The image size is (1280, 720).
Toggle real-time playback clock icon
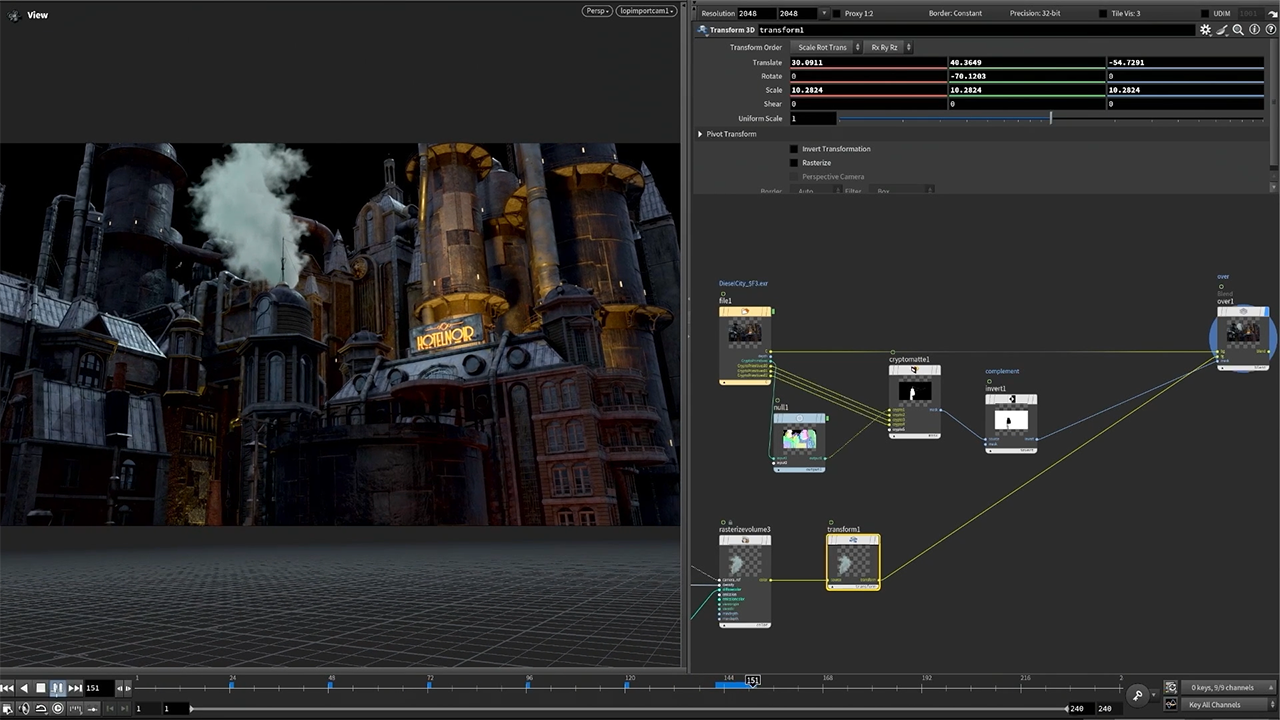(58, 708)
